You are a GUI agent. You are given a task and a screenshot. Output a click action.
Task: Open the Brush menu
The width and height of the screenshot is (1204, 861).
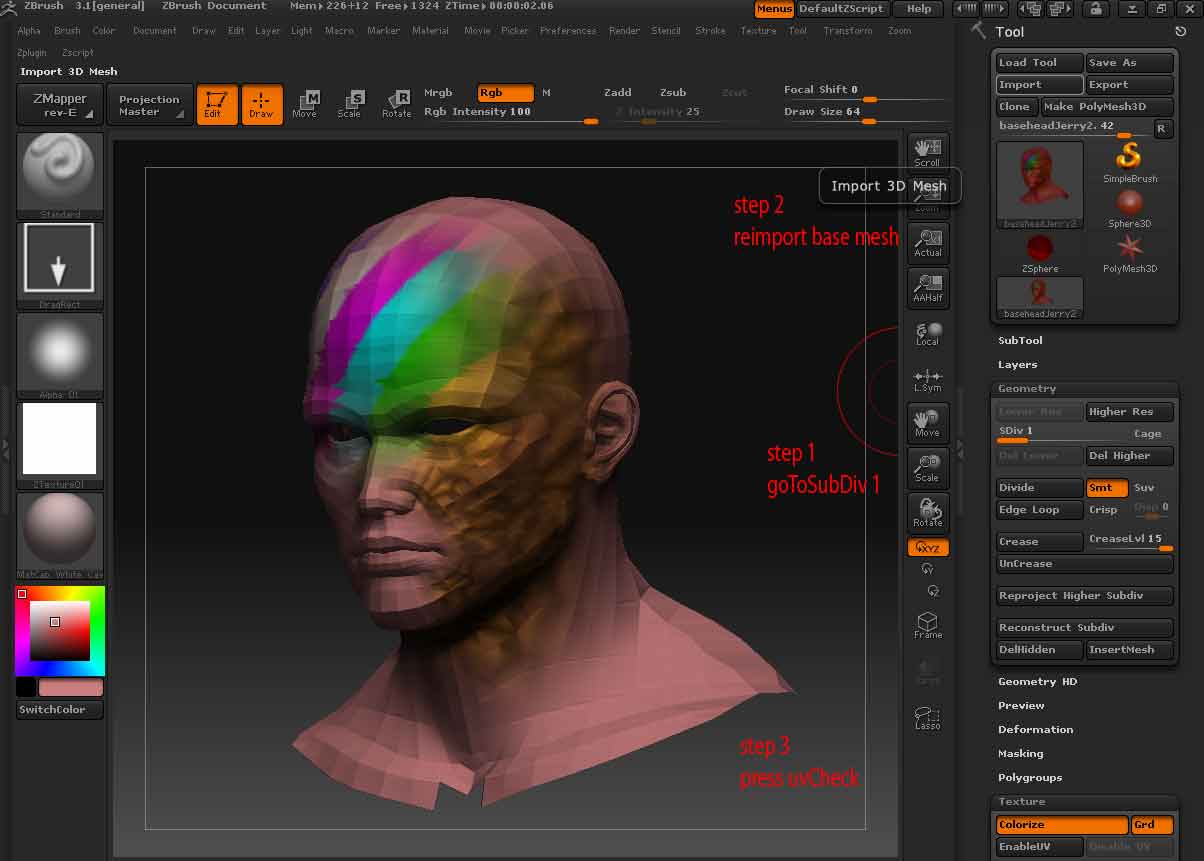click(x=67, y=31)
